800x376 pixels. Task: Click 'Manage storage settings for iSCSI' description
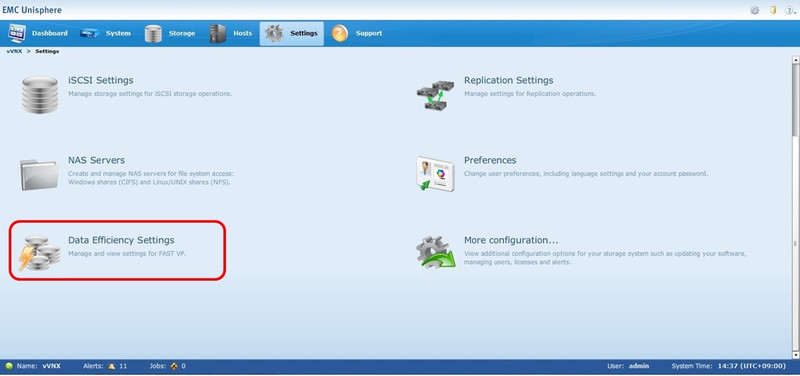[x=150, y=94]
